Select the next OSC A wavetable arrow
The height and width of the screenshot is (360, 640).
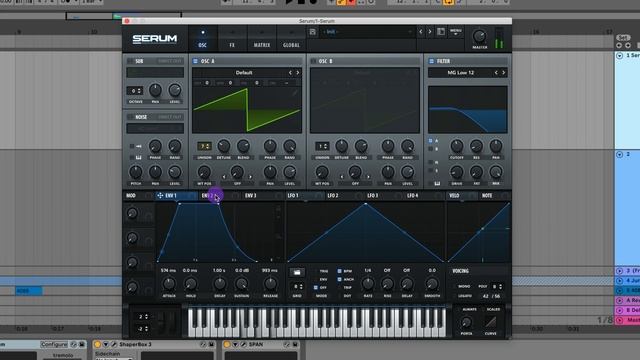[298, 73]
